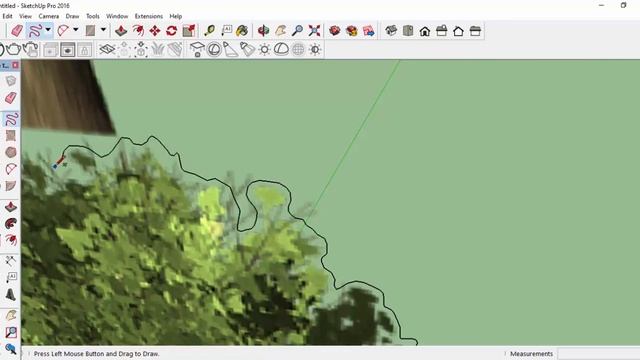The height and width of the screenshot is (360, 640).
Task: Open the Extensions menu
Action: pyautogui.click(x=149, y=16)
